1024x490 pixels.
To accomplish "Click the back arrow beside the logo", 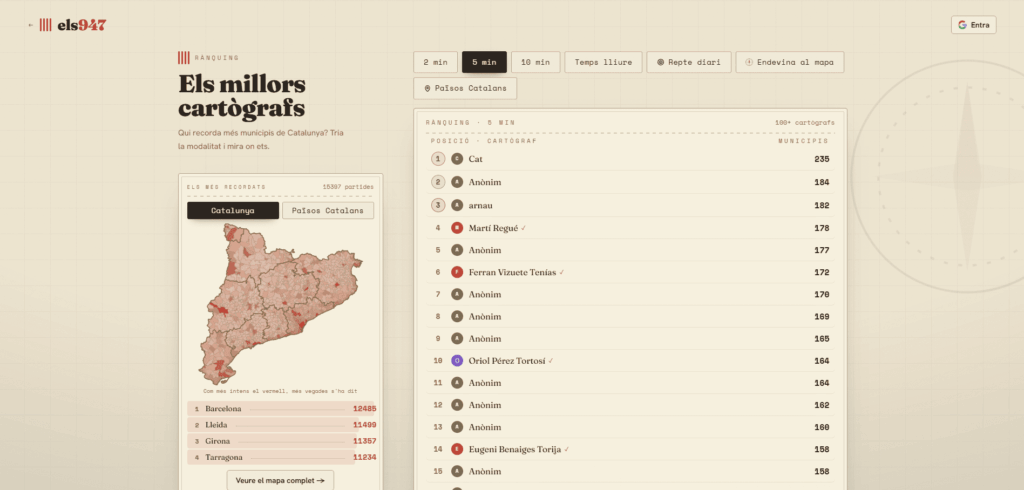I will pos(31,25).
